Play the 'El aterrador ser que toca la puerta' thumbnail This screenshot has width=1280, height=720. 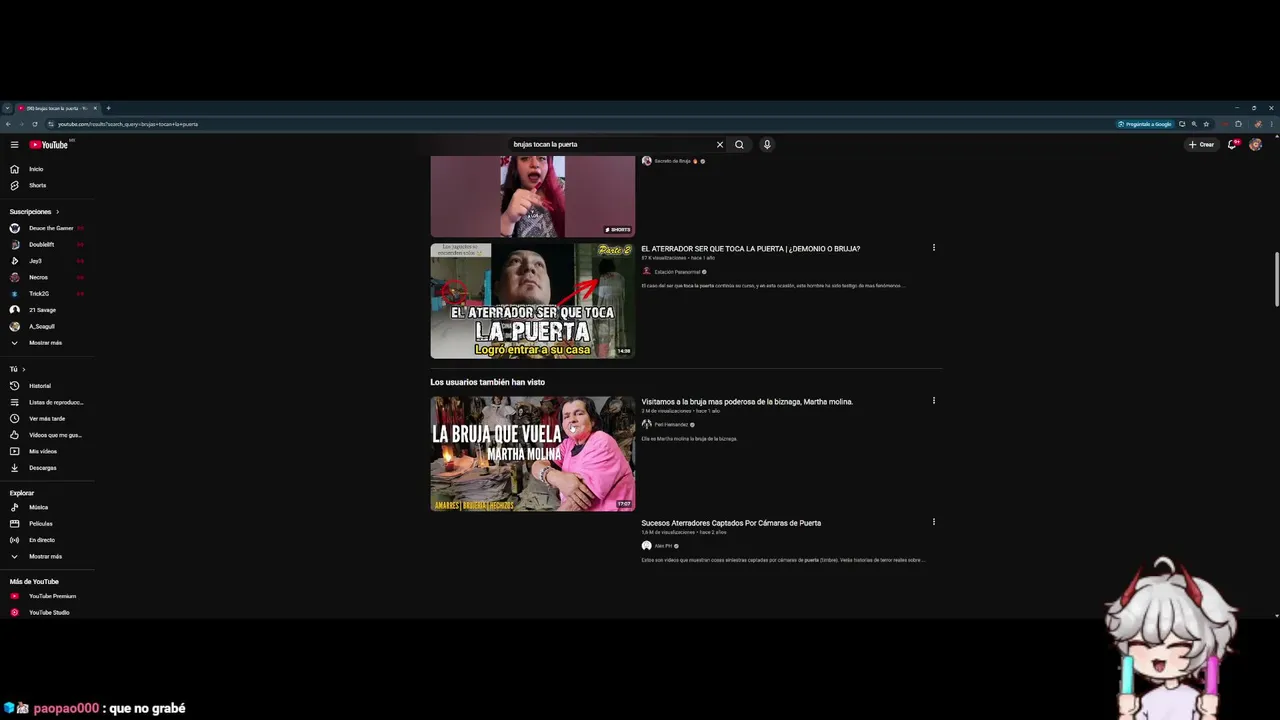pos(532,301)
